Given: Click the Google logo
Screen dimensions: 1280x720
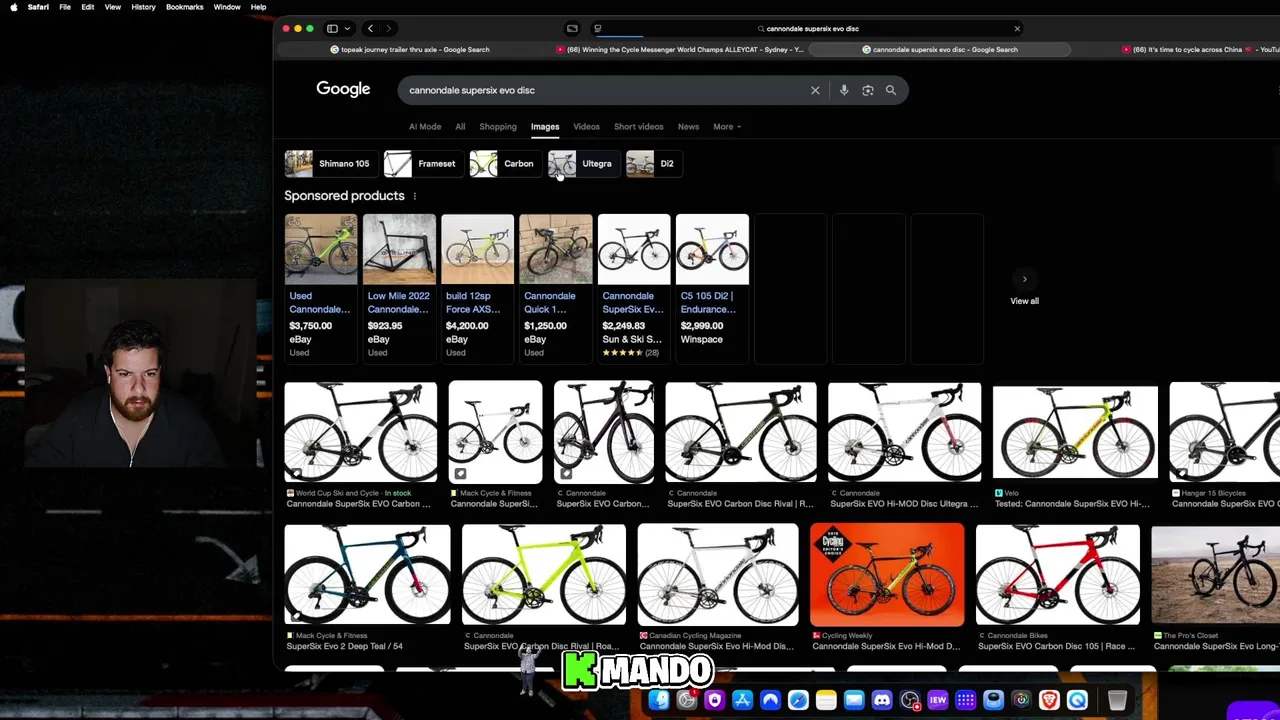Looking at the screenshot, I should [x=343, y=89].
